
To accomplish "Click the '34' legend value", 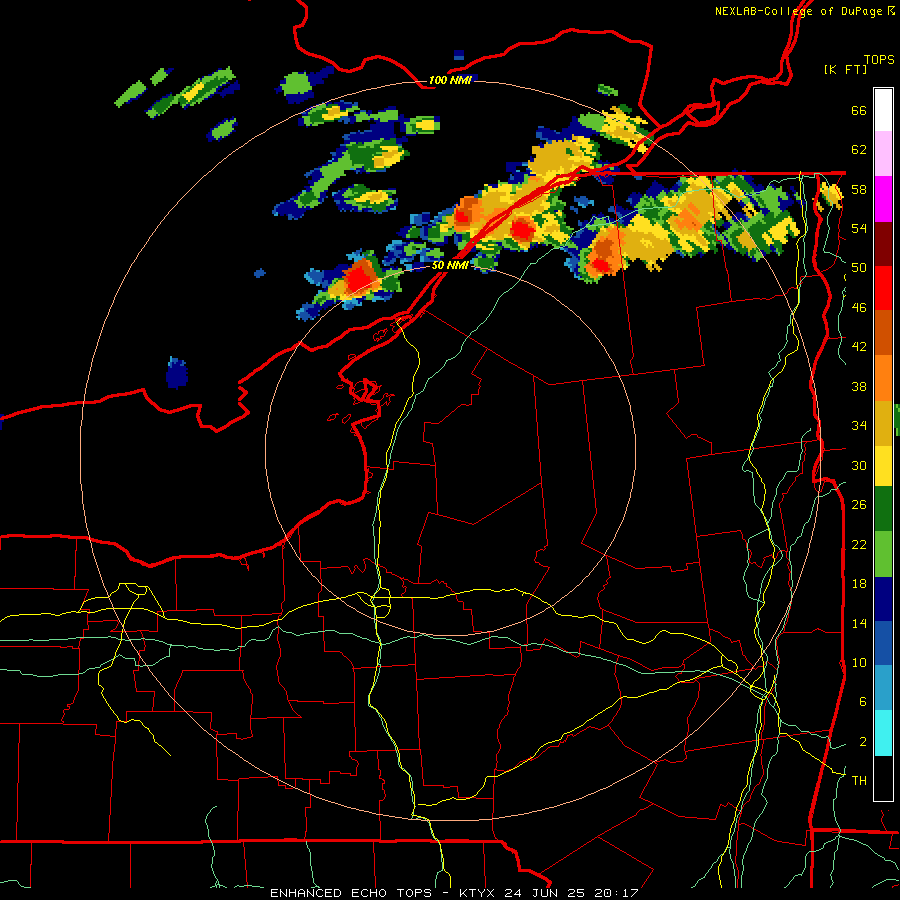I will point(859,426).
